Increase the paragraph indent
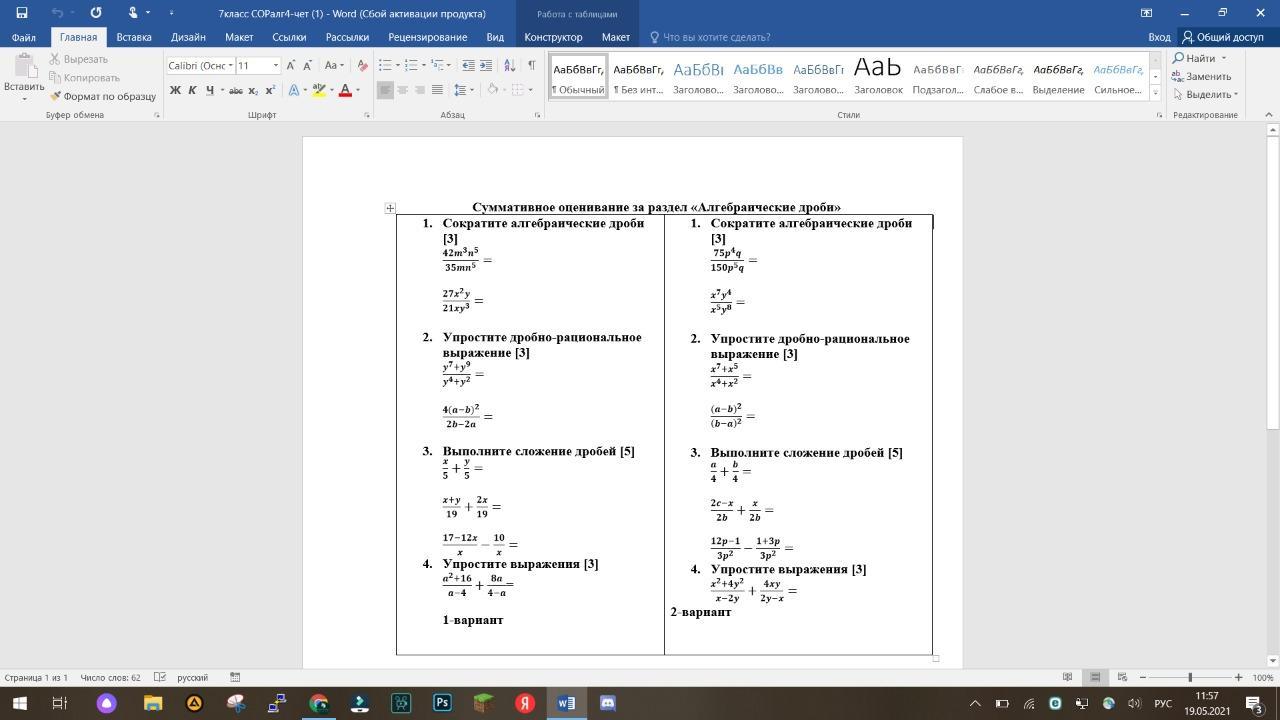 click(486, 65)
